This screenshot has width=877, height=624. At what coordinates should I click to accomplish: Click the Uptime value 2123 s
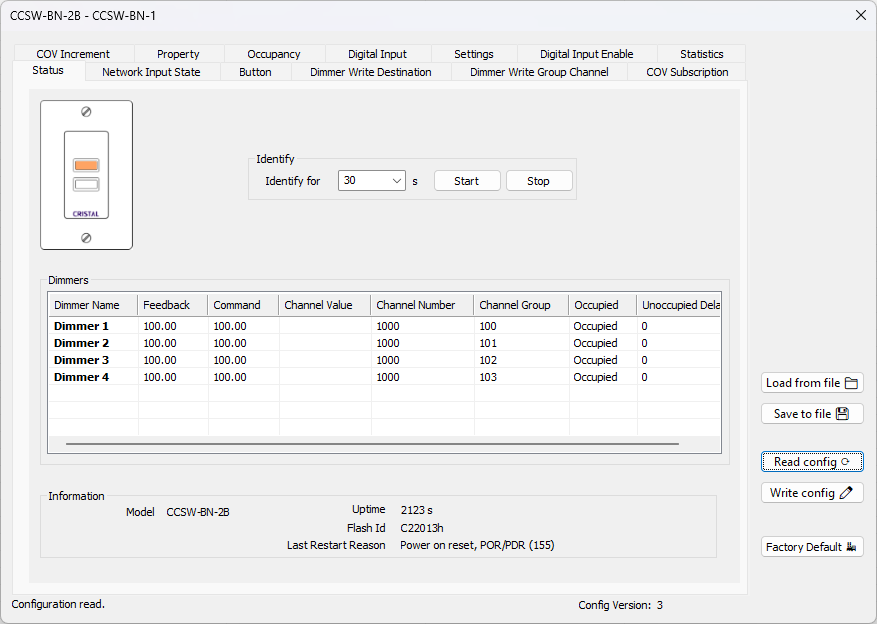(417, 510)
